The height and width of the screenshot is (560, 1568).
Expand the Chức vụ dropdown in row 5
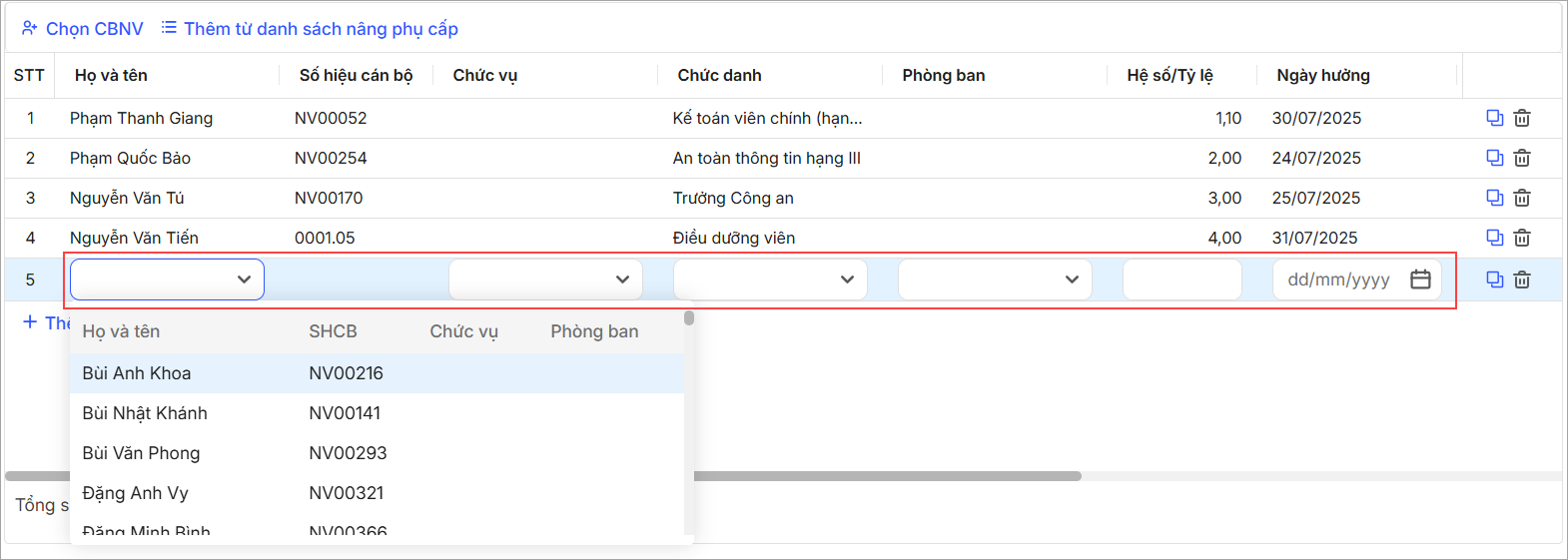click(x=545, y=280)
